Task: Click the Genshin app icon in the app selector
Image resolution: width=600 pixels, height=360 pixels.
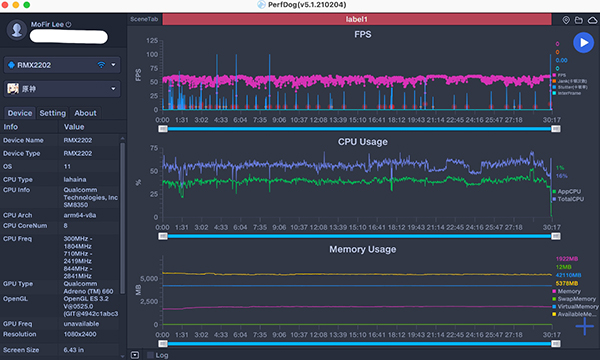Action: click(13, 89)
